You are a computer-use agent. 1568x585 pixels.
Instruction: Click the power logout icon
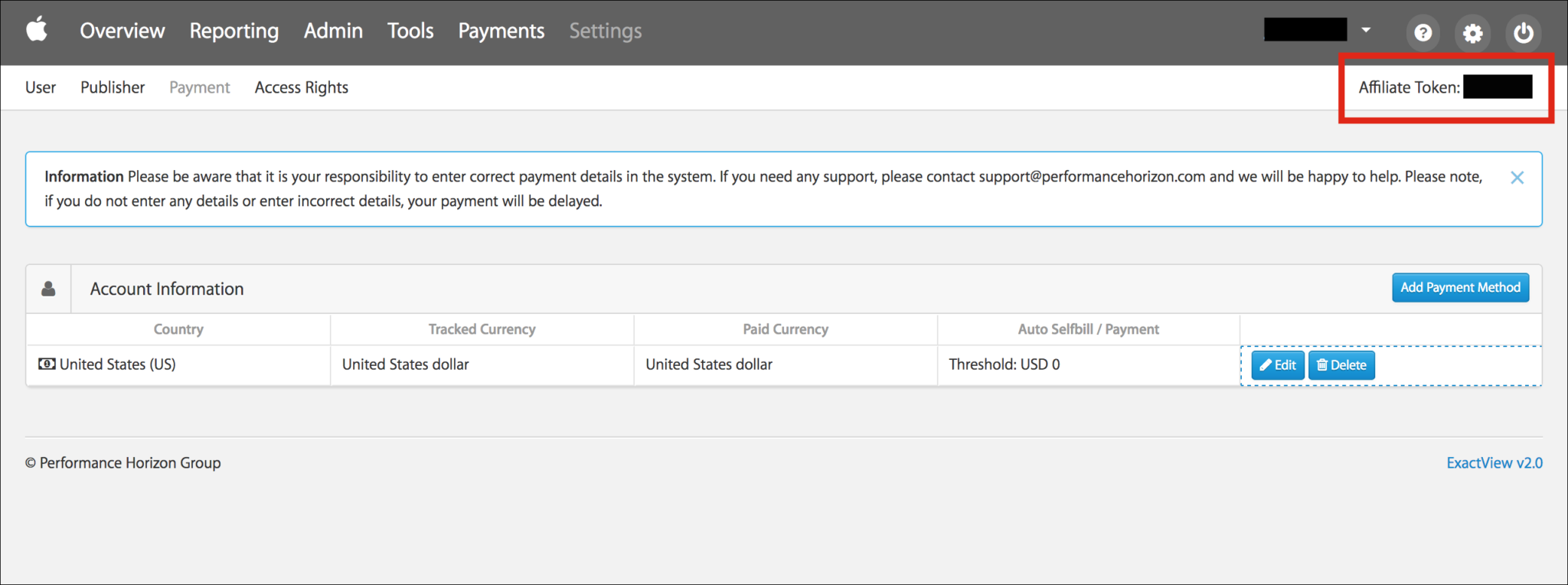(1523, 33)
